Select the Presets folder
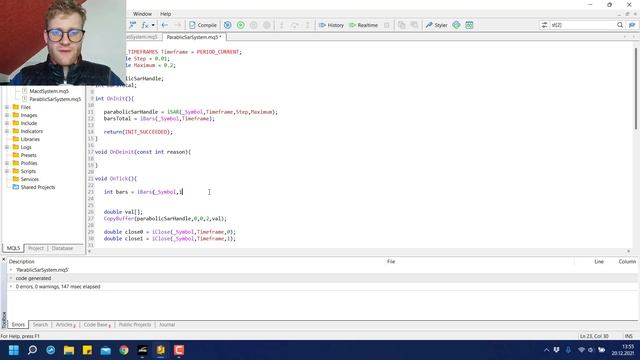Viewport: 640px width, 360px height. click(29, 155)
